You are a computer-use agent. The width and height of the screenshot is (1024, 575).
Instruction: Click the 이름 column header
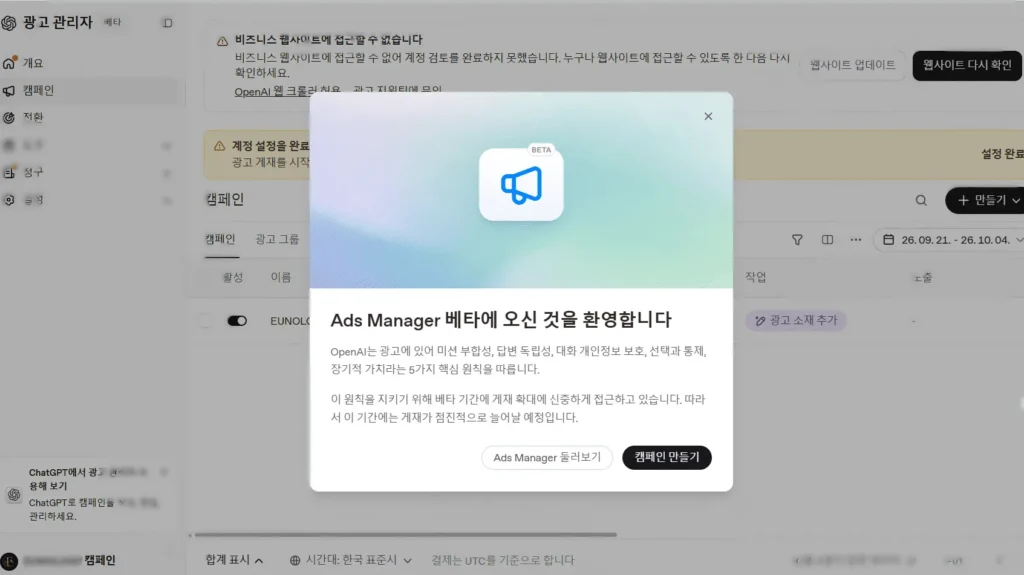coord(281,278)
